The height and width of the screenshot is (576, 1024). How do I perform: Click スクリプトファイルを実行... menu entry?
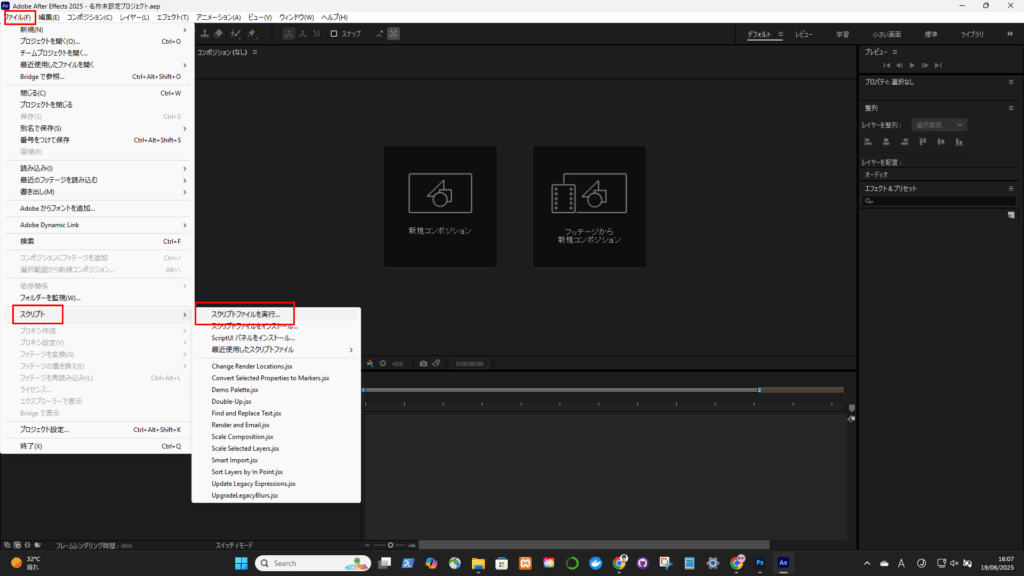(x=245, y=314)
